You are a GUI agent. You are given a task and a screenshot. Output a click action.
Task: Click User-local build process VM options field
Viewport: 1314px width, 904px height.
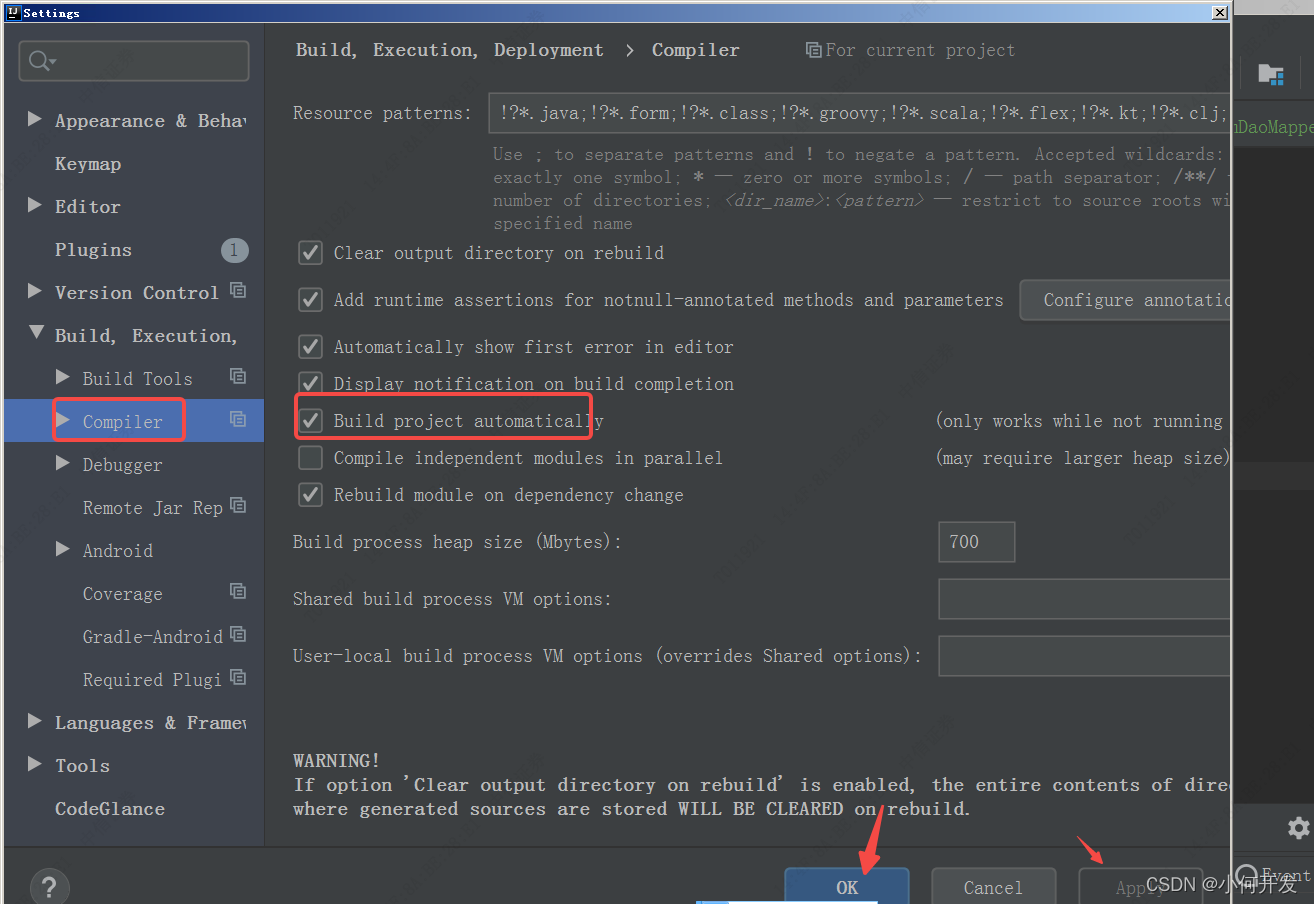tap(1084, 656)
